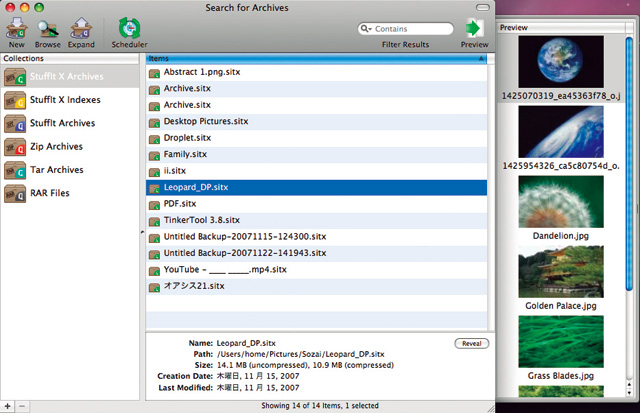Click the archive icon beside Family.sitx

point(154,156)
